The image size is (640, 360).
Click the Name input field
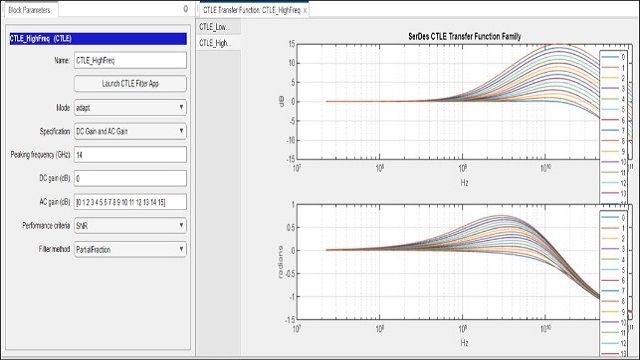tap(130, 60)
